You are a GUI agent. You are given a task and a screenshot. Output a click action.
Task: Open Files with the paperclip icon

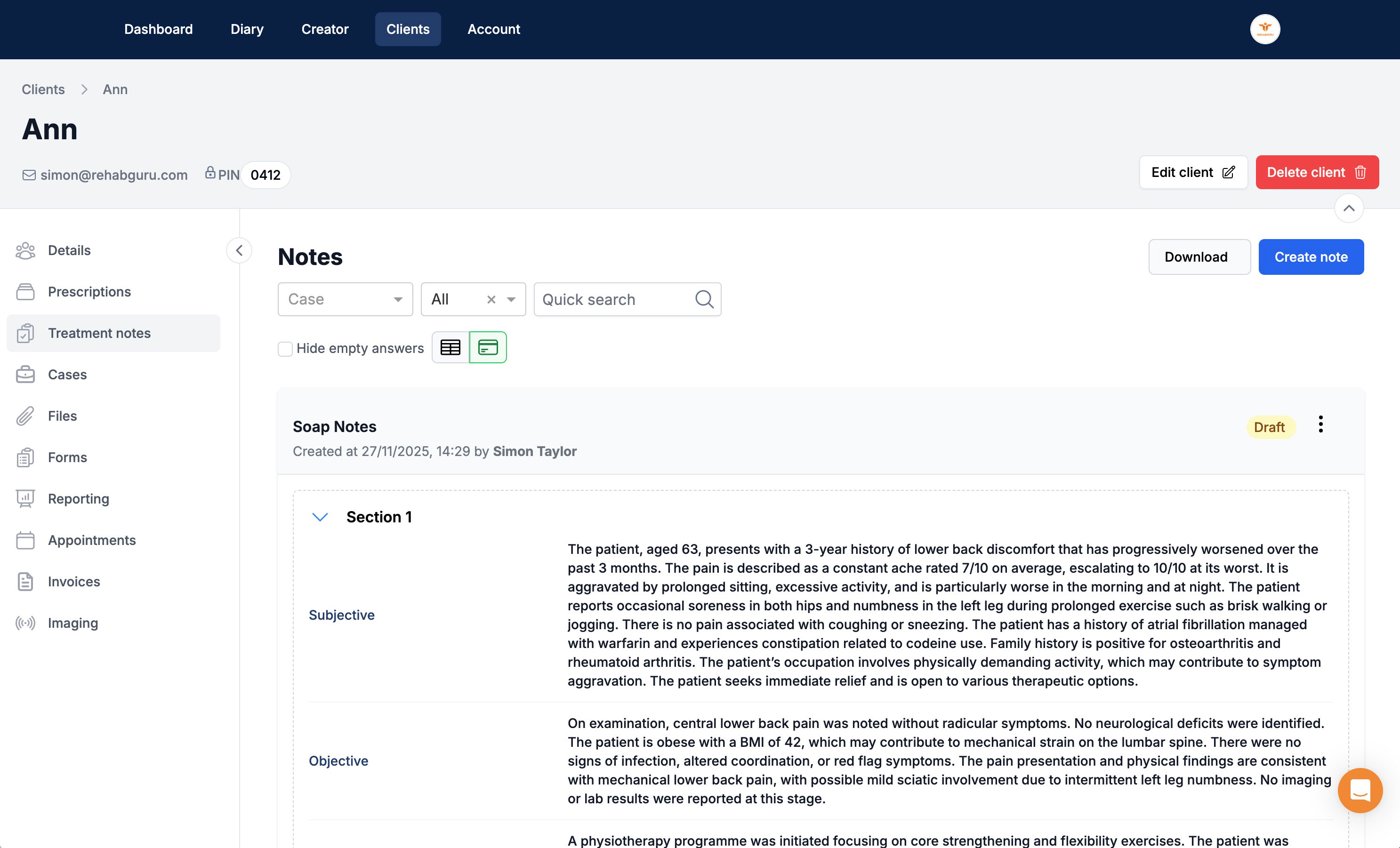click(62, 416)
